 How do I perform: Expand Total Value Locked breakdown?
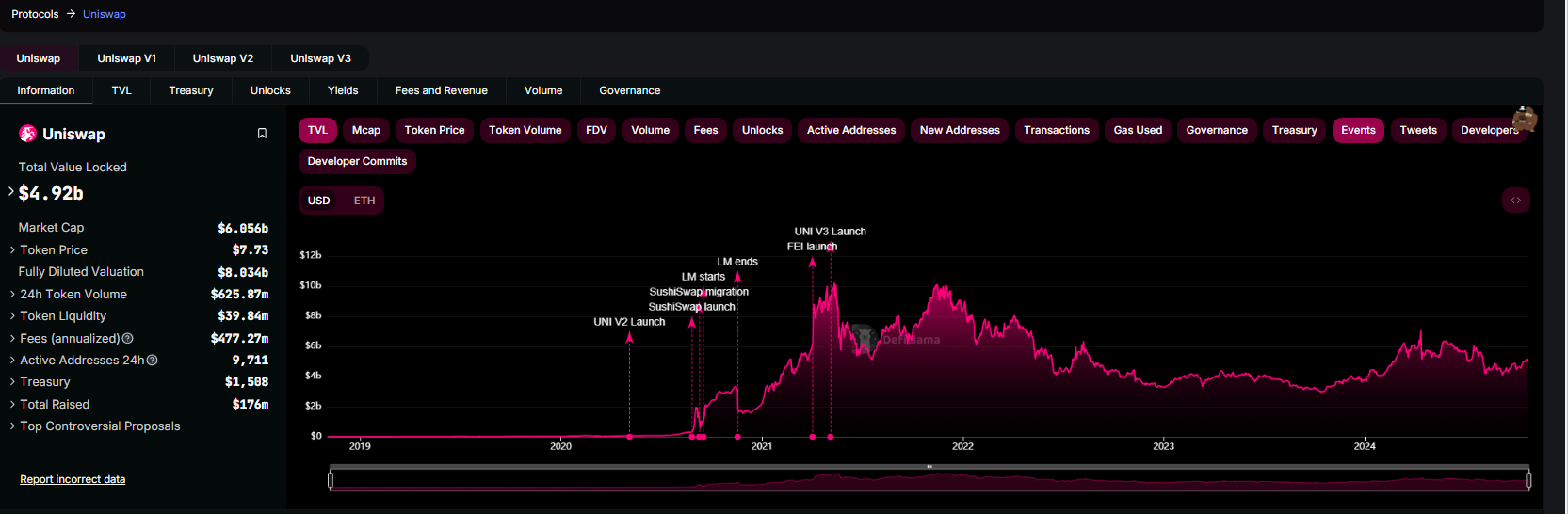coord(11,192)
